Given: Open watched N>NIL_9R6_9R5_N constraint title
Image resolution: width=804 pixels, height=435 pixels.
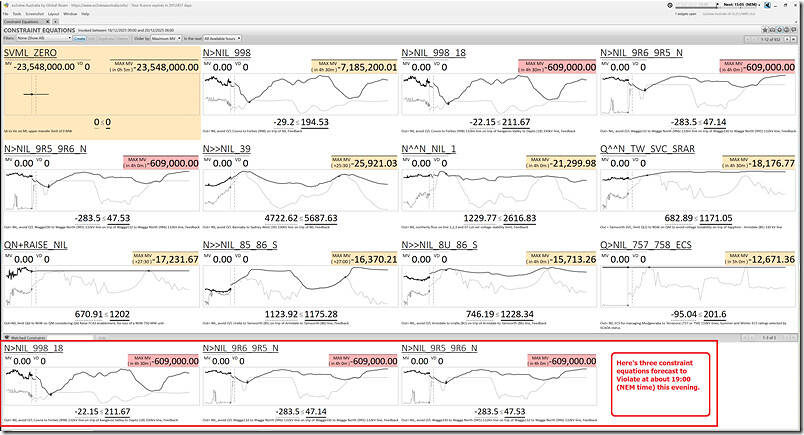Looking at the screenshot, I should [x=240, y=348].
